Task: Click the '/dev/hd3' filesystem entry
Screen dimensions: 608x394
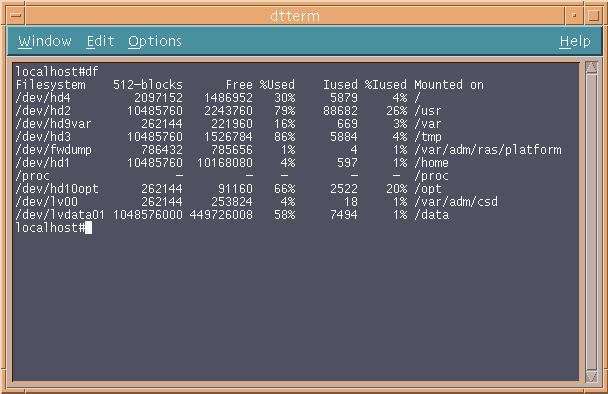Action: pos(43,137)
